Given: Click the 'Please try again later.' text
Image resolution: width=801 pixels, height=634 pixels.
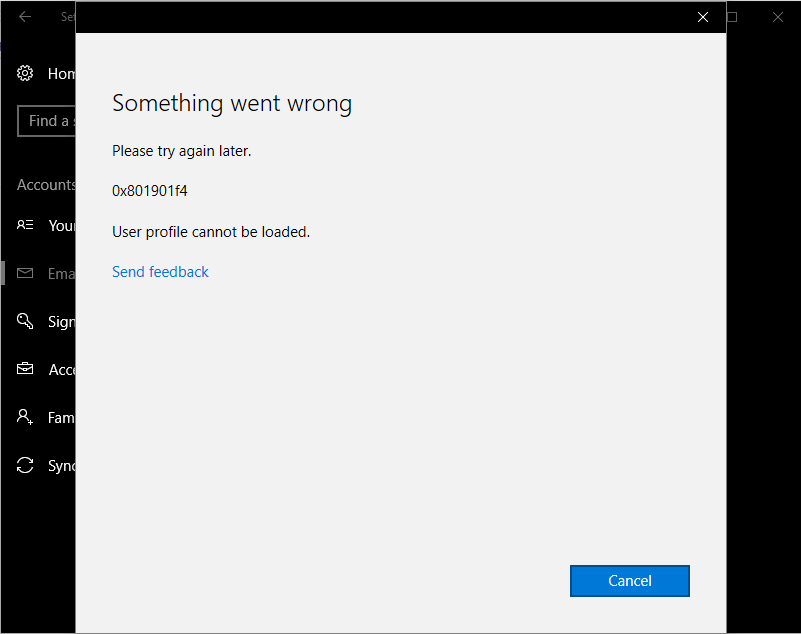Looking at the screenshot, I should (181, 151).
